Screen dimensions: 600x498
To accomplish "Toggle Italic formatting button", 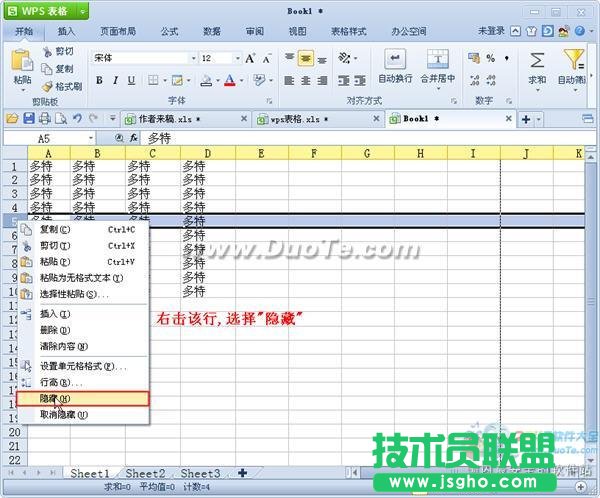I will point(116,81).
